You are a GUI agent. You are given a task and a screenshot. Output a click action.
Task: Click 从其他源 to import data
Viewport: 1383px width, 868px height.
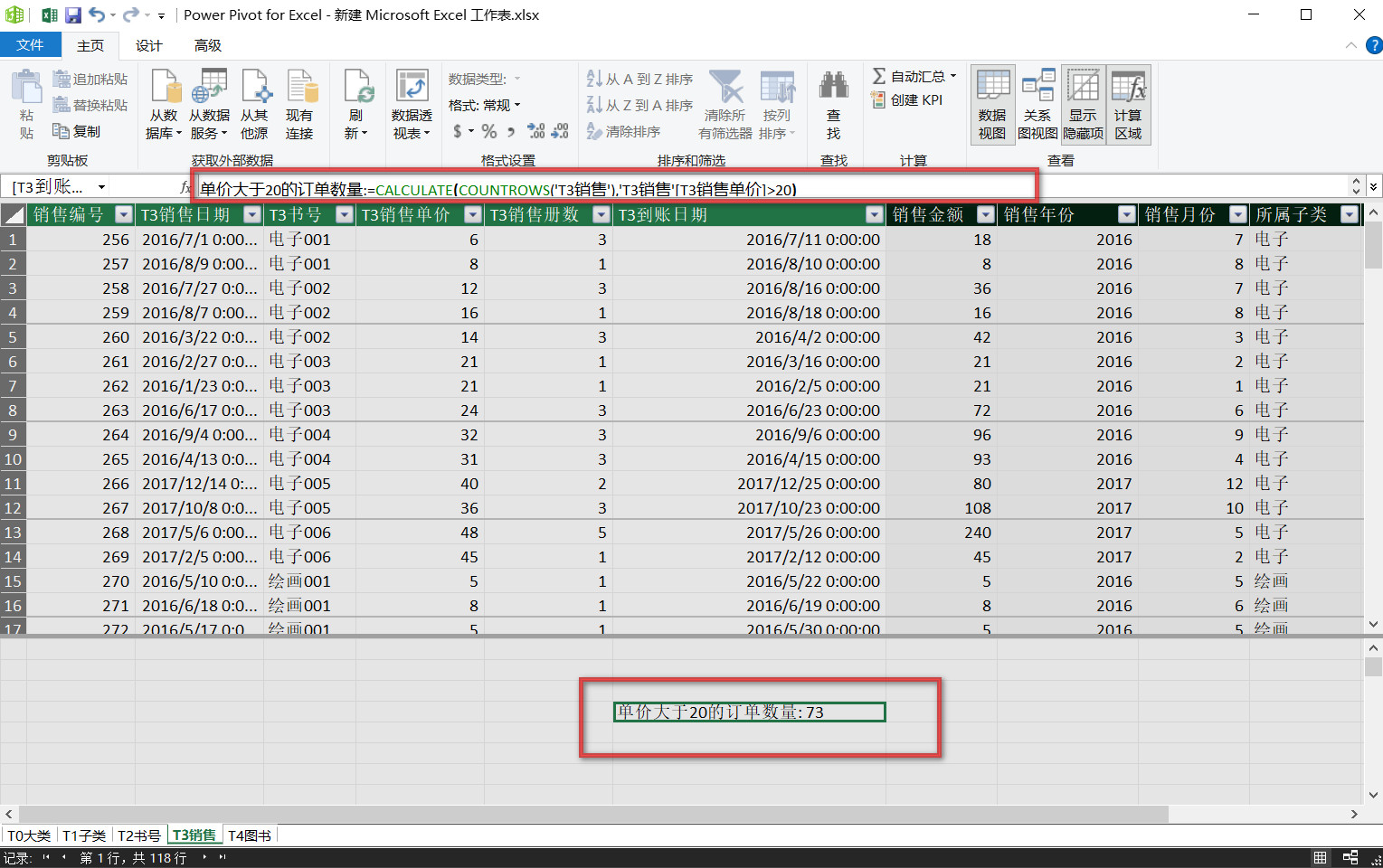(x=254, y=104)
